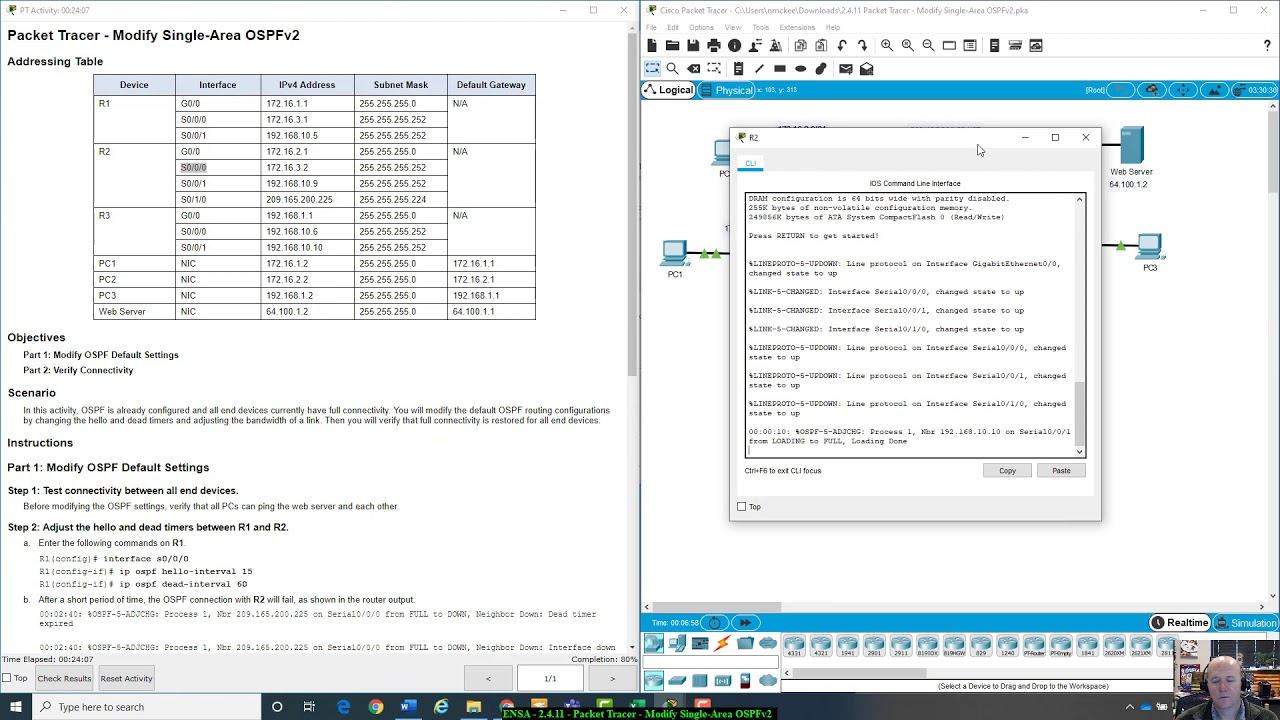Screen dimensions: 1280x720
Task: Create new file in Packet Tracer toolbar
Action: (652, 46)
